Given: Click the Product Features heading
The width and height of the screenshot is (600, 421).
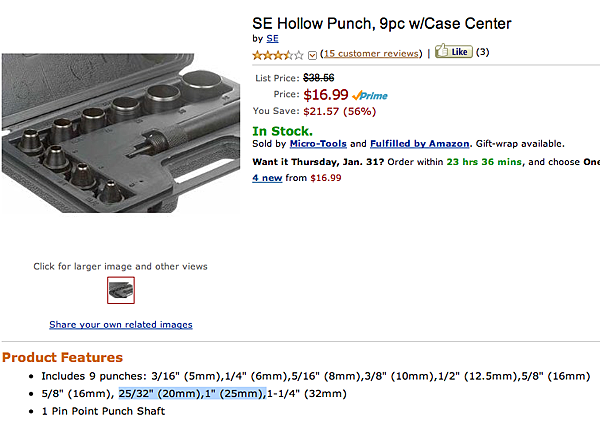Looking at the screenshot, I should (62, 357).
